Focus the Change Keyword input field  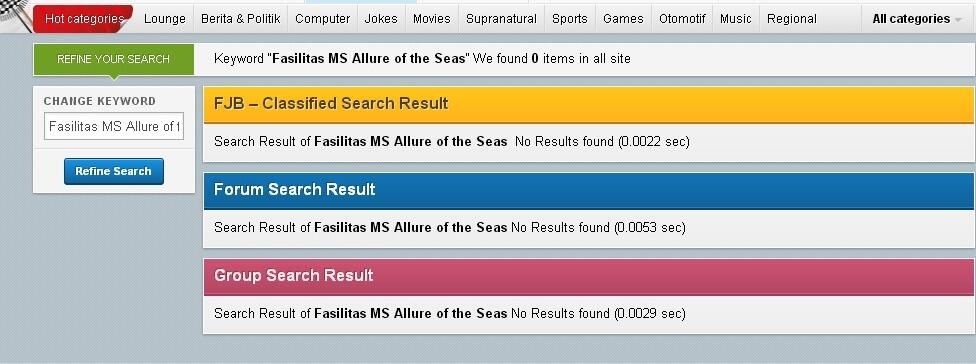(113, 126)
